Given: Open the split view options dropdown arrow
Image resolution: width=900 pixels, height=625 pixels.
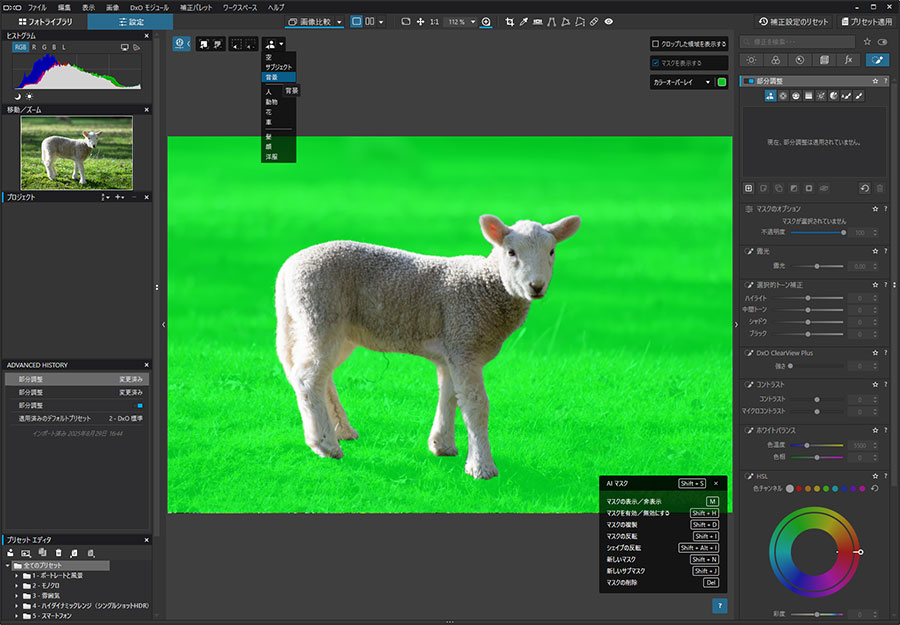Looking at the screenshot, I should (x=381, y=22).
